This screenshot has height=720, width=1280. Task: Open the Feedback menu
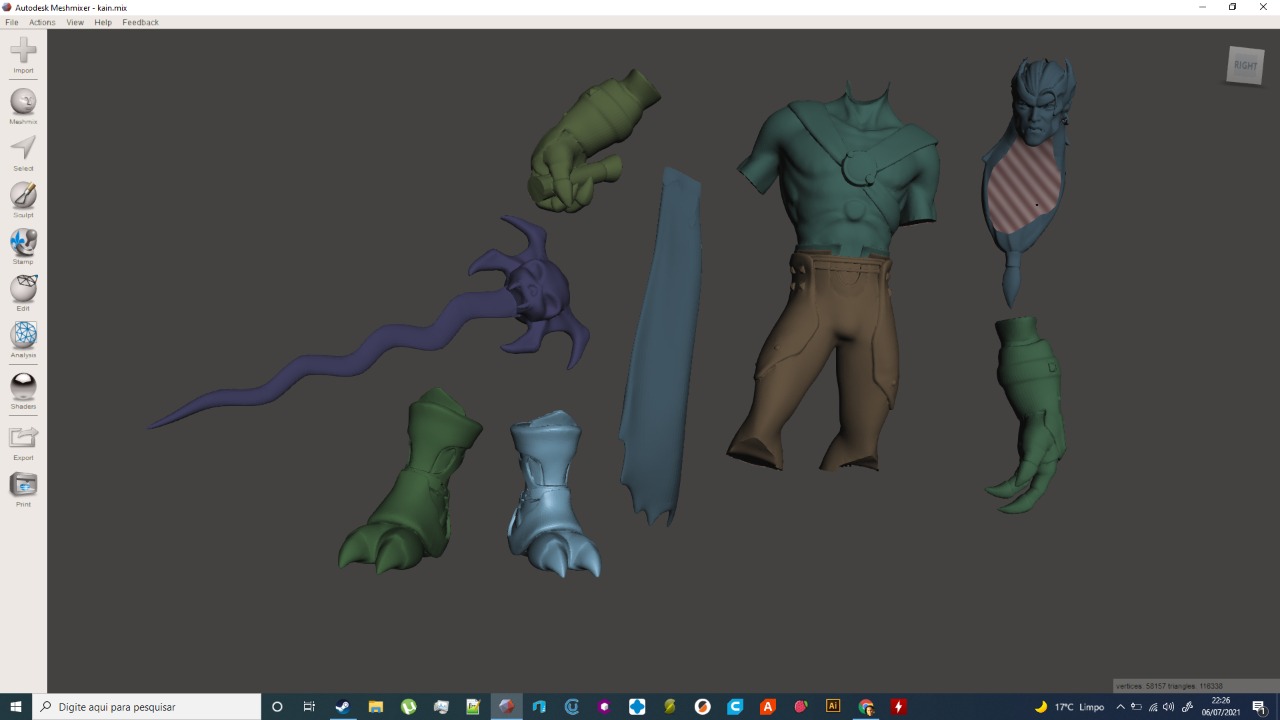click(140, 22)
